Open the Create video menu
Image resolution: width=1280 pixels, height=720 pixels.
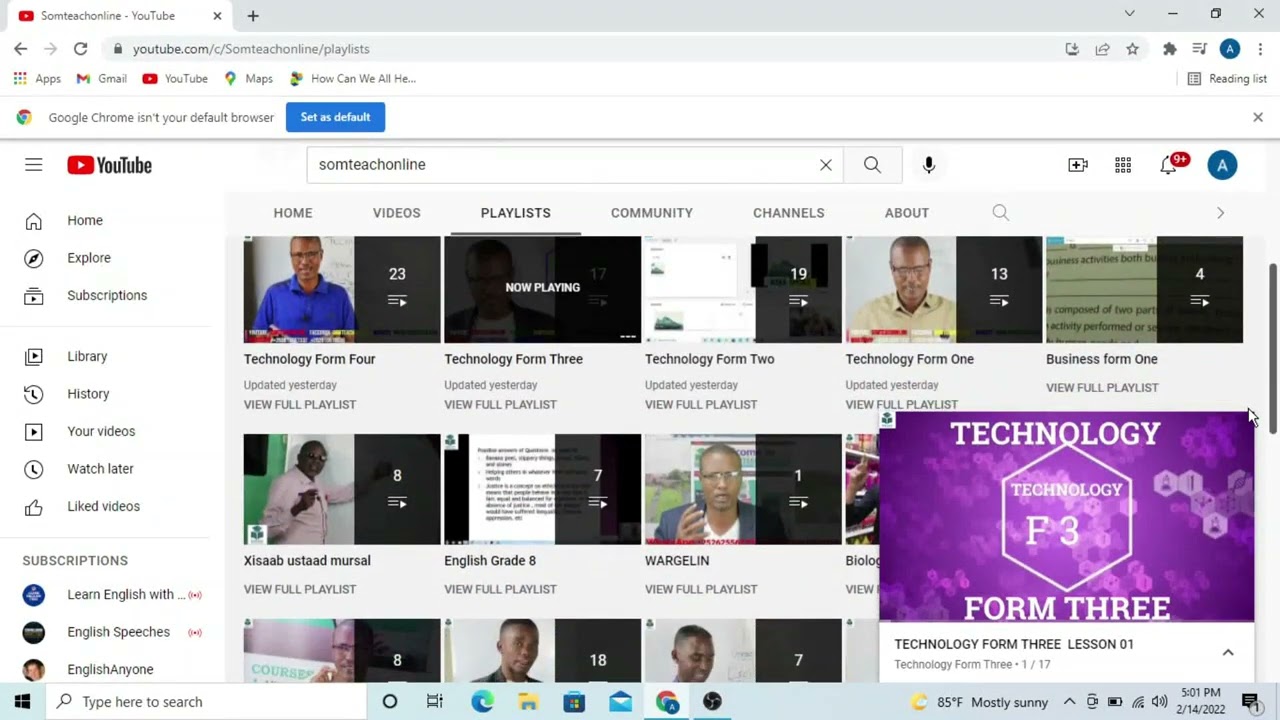(x=1078, y=165)
